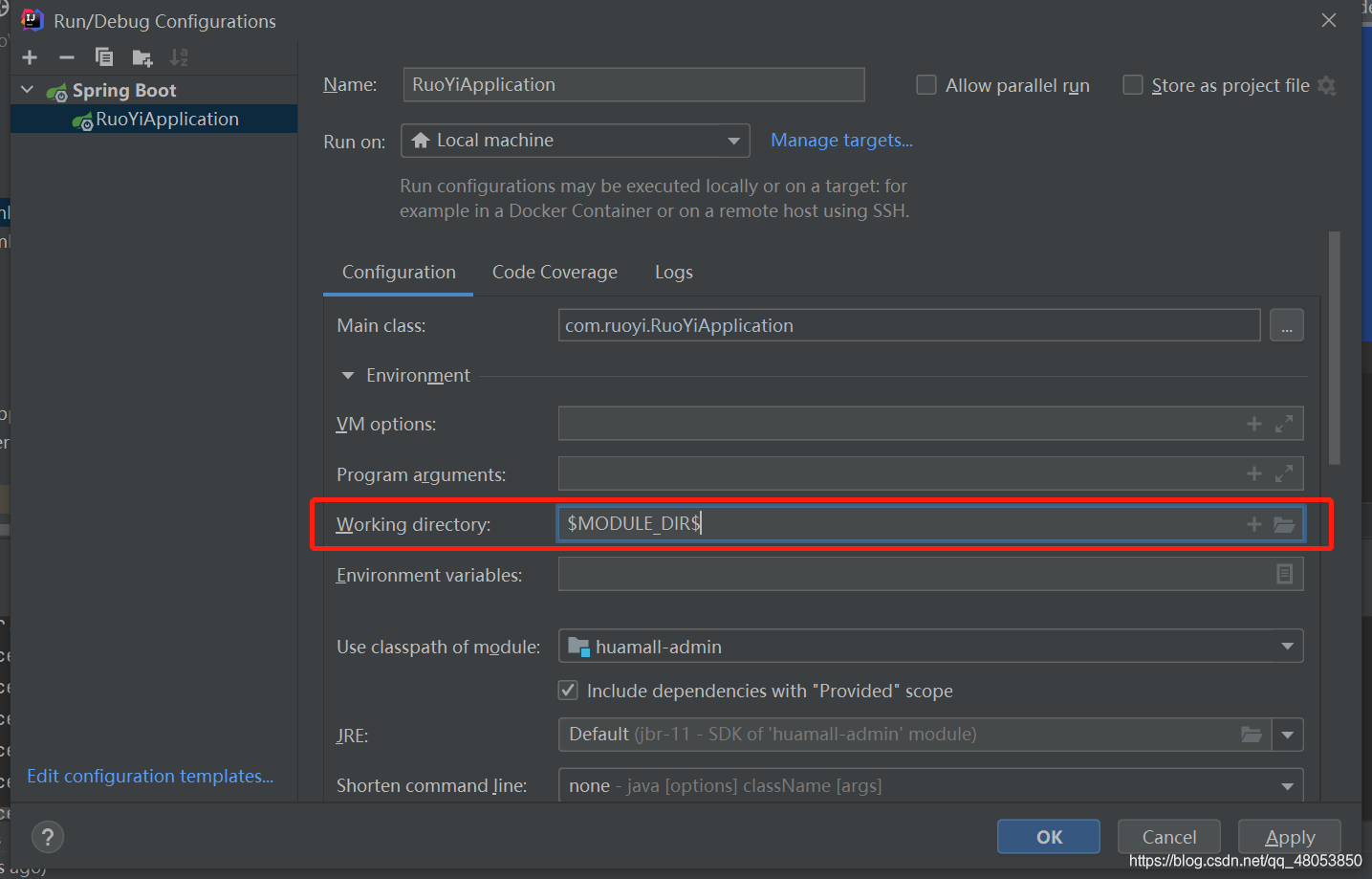Click the Cancel button
Viewport: 1372px width, 879px height.
pos(1169,837)
